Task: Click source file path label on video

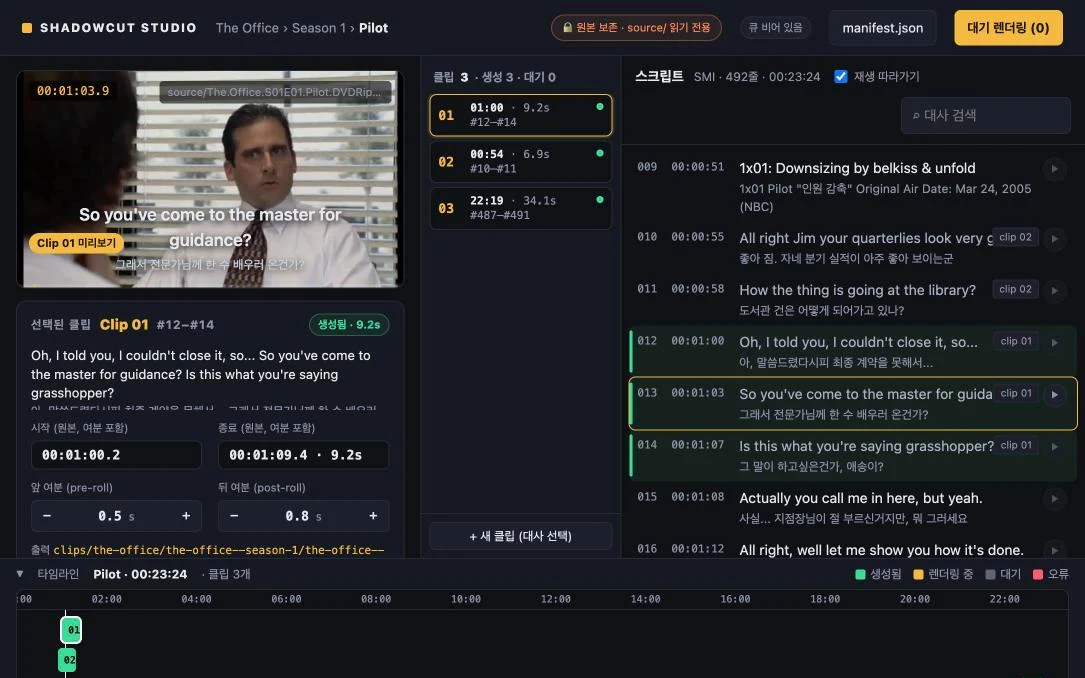Action: point(275,92)
